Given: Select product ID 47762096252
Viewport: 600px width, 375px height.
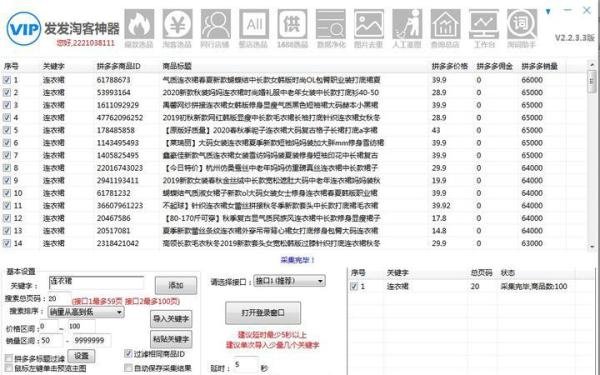Looking at the screenshot, I should point(120,117).
